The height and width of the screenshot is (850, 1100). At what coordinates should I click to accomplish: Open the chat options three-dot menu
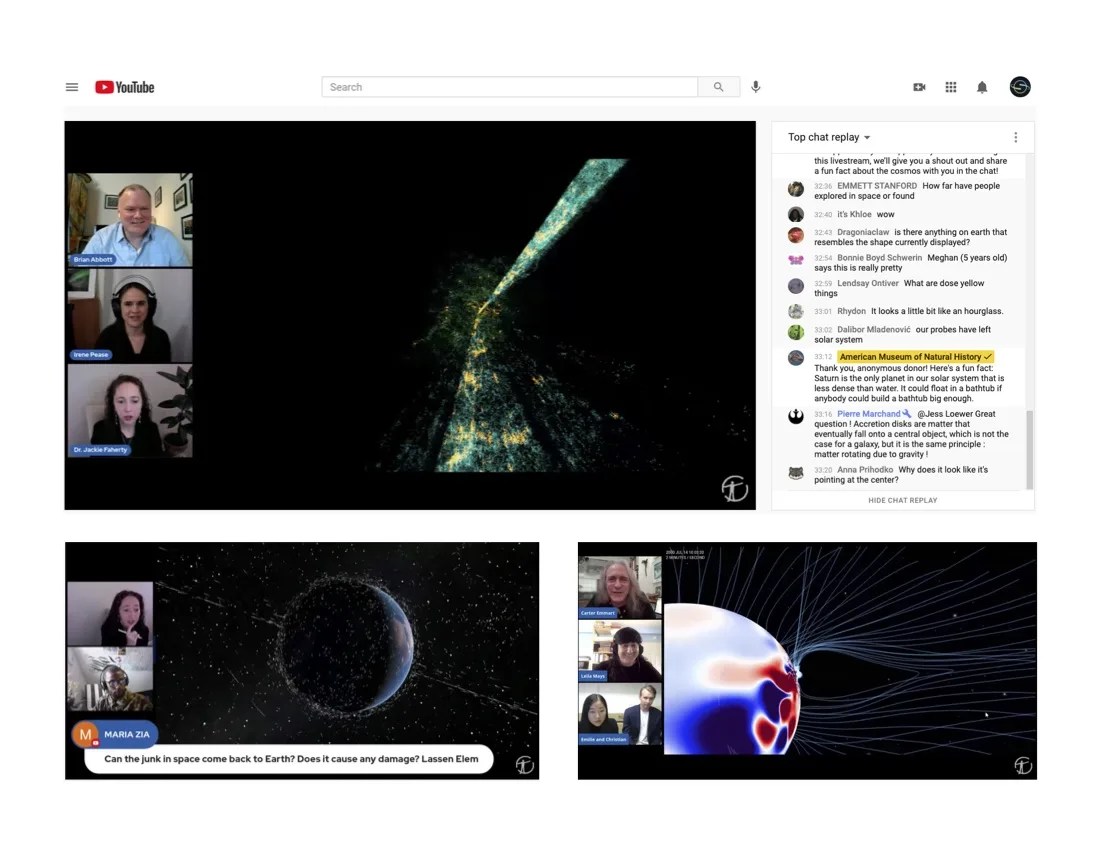[x=1016, y=137]
